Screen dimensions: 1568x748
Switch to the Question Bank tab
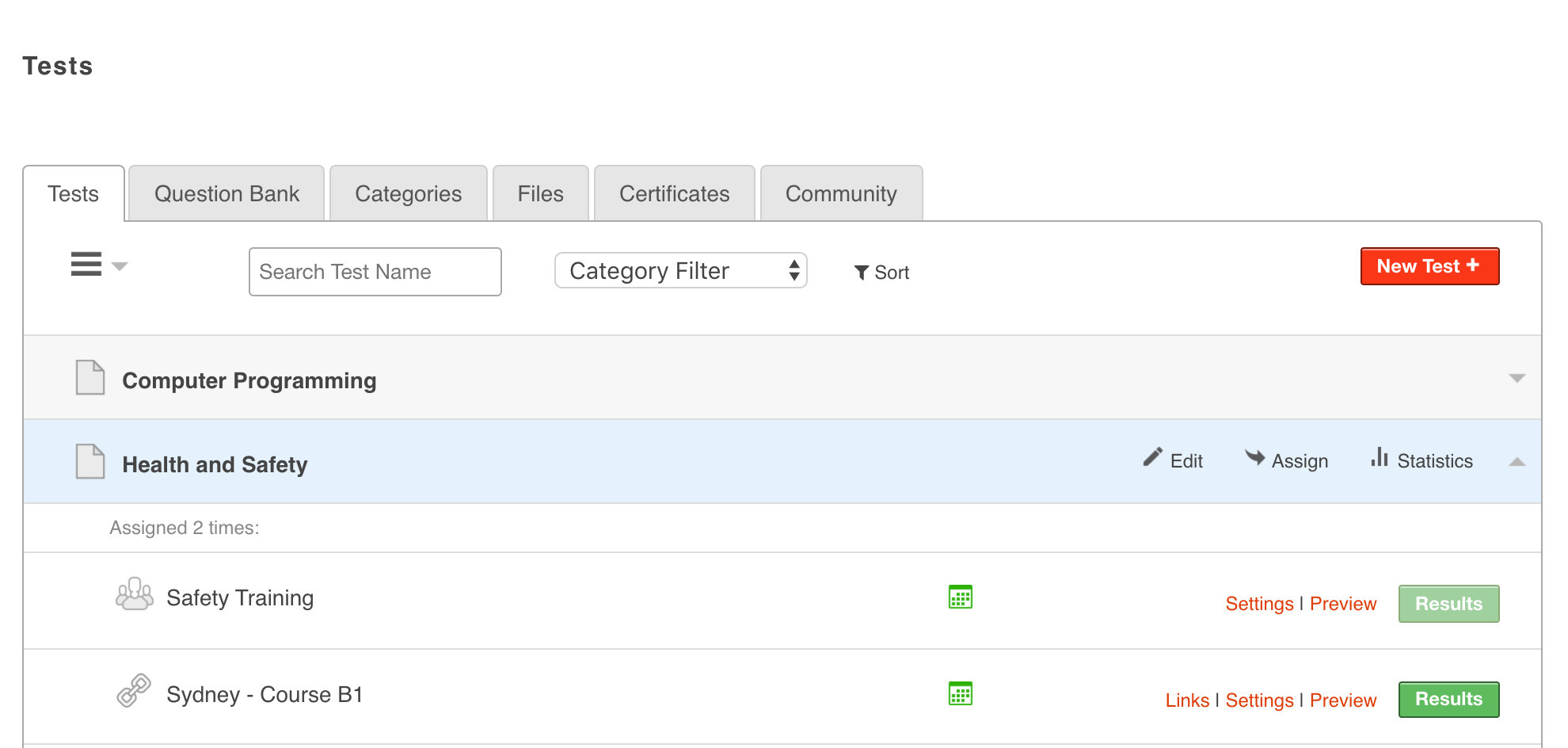226,194
